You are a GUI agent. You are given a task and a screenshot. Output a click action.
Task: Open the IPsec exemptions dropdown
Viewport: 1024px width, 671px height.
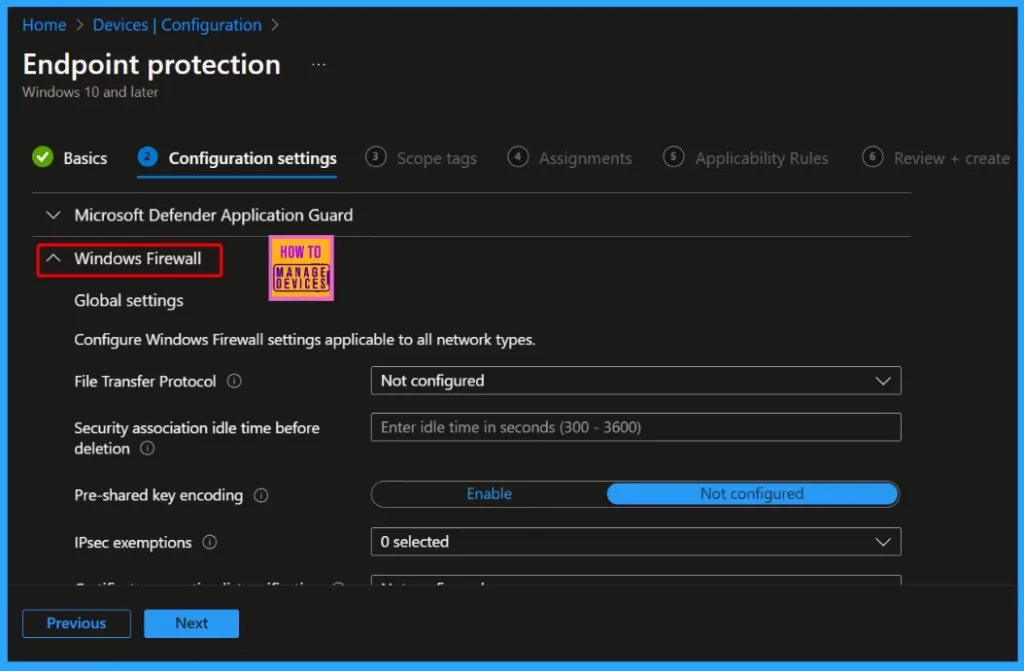coord(635,542)
